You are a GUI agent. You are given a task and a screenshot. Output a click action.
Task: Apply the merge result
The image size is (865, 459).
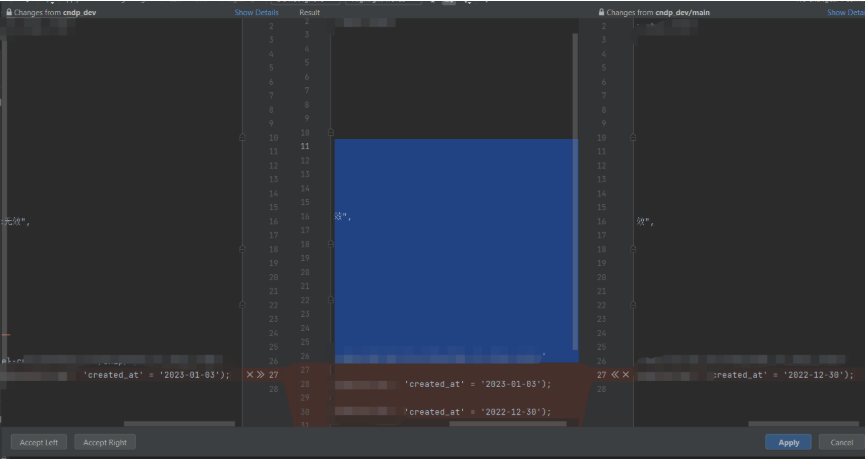(788, 442)
